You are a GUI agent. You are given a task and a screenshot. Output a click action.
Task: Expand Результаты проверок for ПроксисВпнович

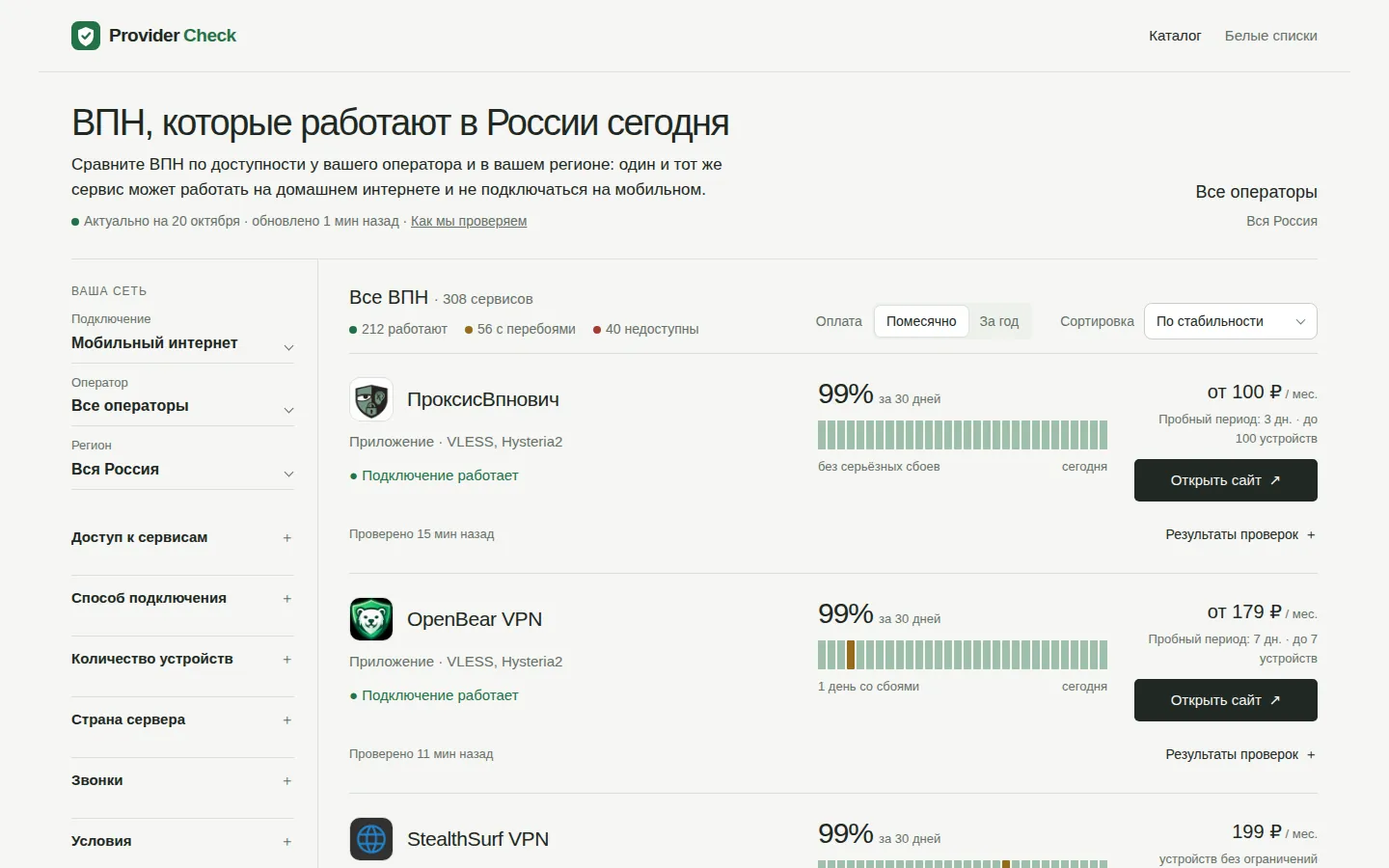1240,534
